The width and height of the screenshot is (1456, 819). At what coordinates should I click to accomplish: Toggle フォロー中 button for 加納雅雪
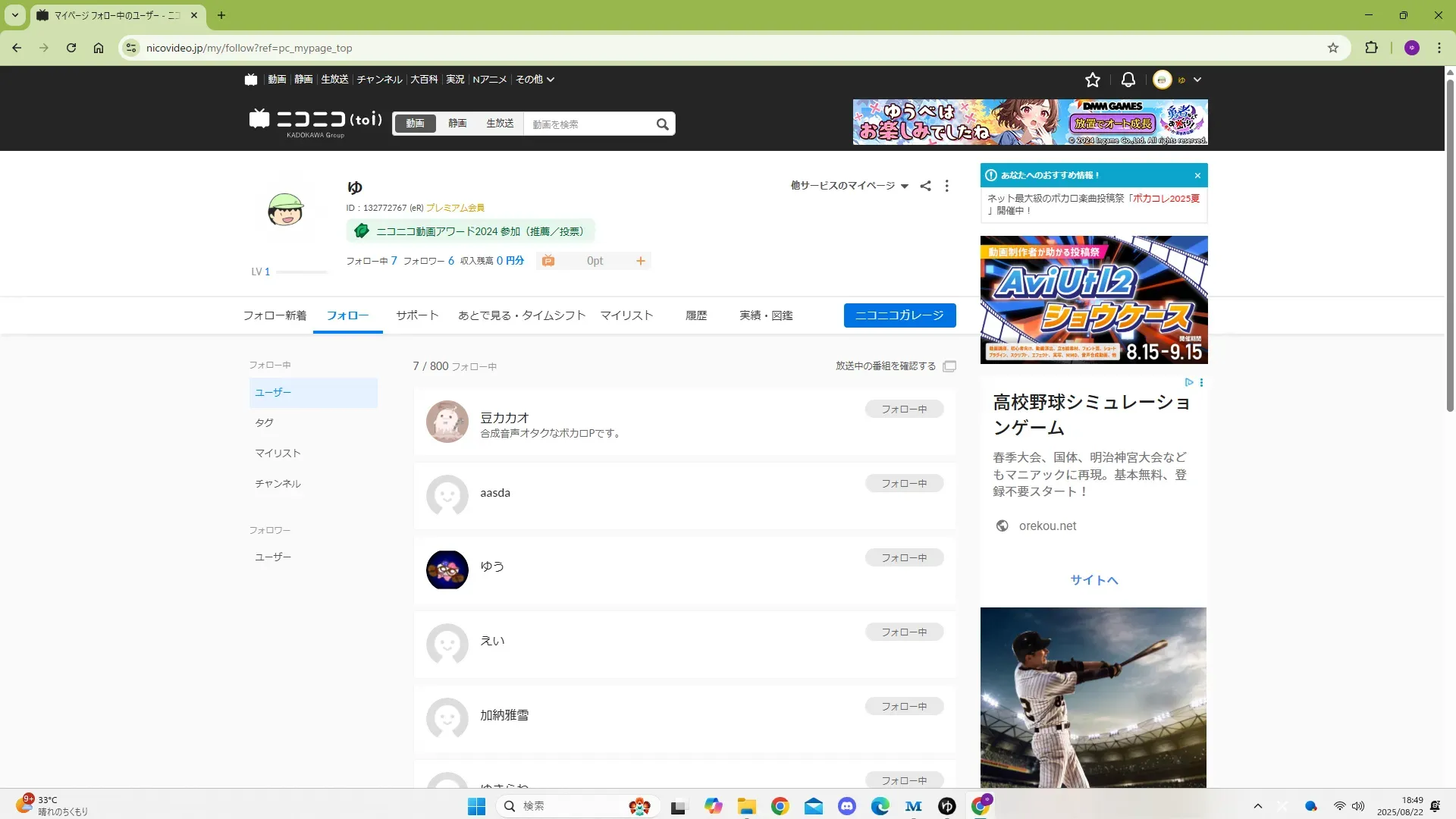point(903,706)
